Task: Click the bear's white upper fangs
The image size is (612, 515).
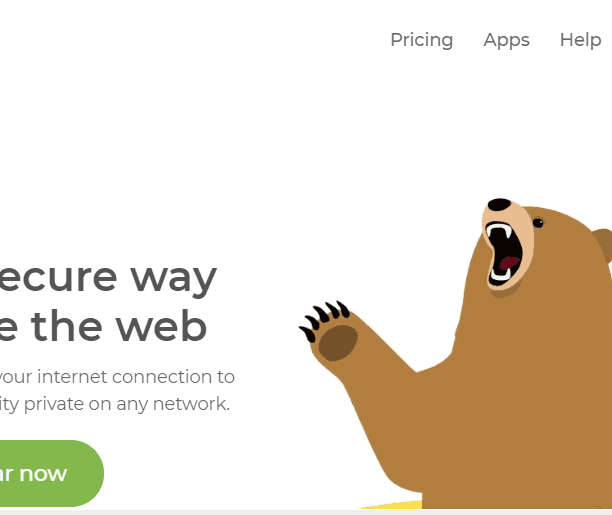Action: click(498, 231)
